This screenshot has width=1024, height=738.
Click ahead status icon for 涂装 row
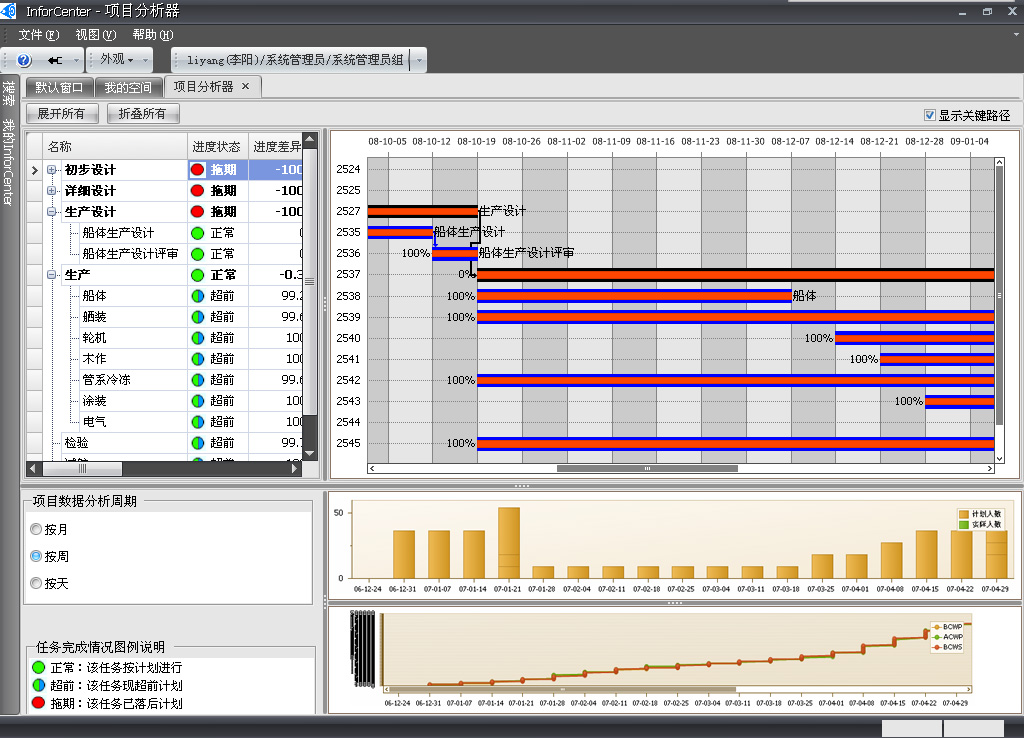[197, 401]
